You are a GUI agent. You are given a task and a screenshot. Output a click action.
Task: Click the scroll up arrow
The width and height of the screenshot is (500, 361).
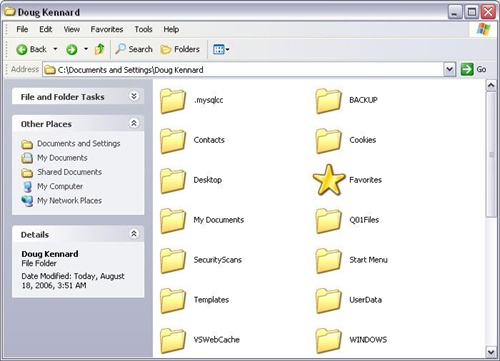491,85
